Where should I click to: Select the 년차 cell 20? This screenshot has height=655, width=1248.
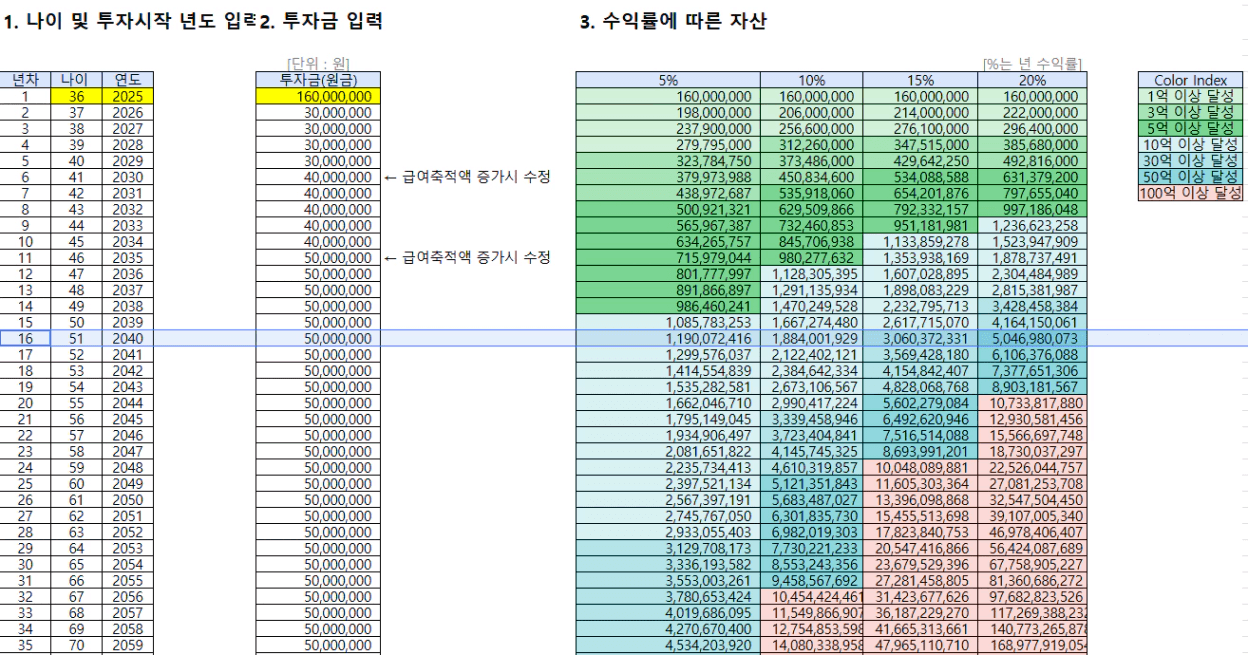pos(25,402)
